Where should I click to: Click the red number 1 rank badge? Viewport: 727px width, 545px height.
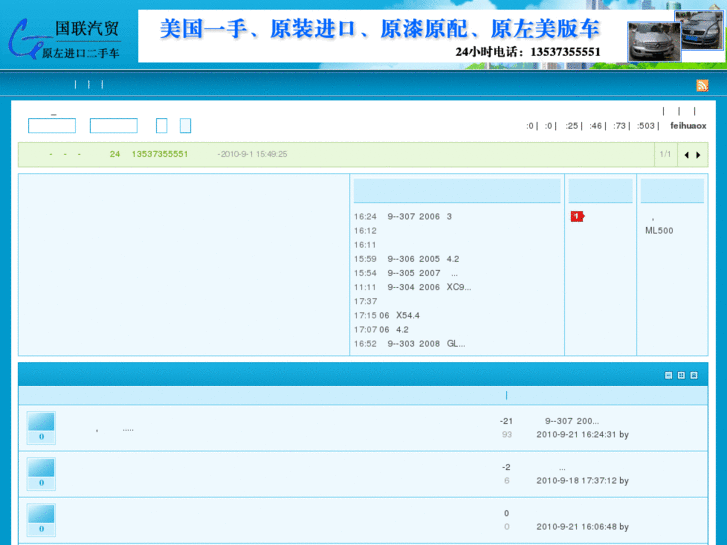577,216
